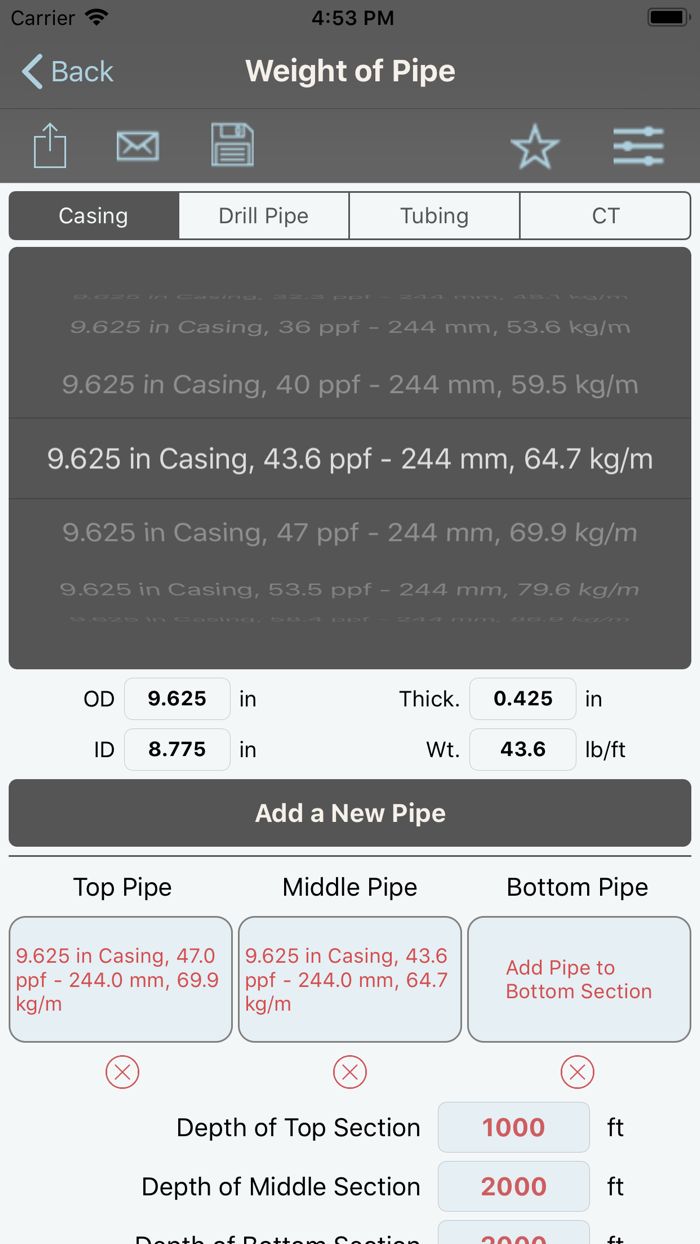Screen dimensions: 700x1244
Task: Open the share export options
Action: 49,145
